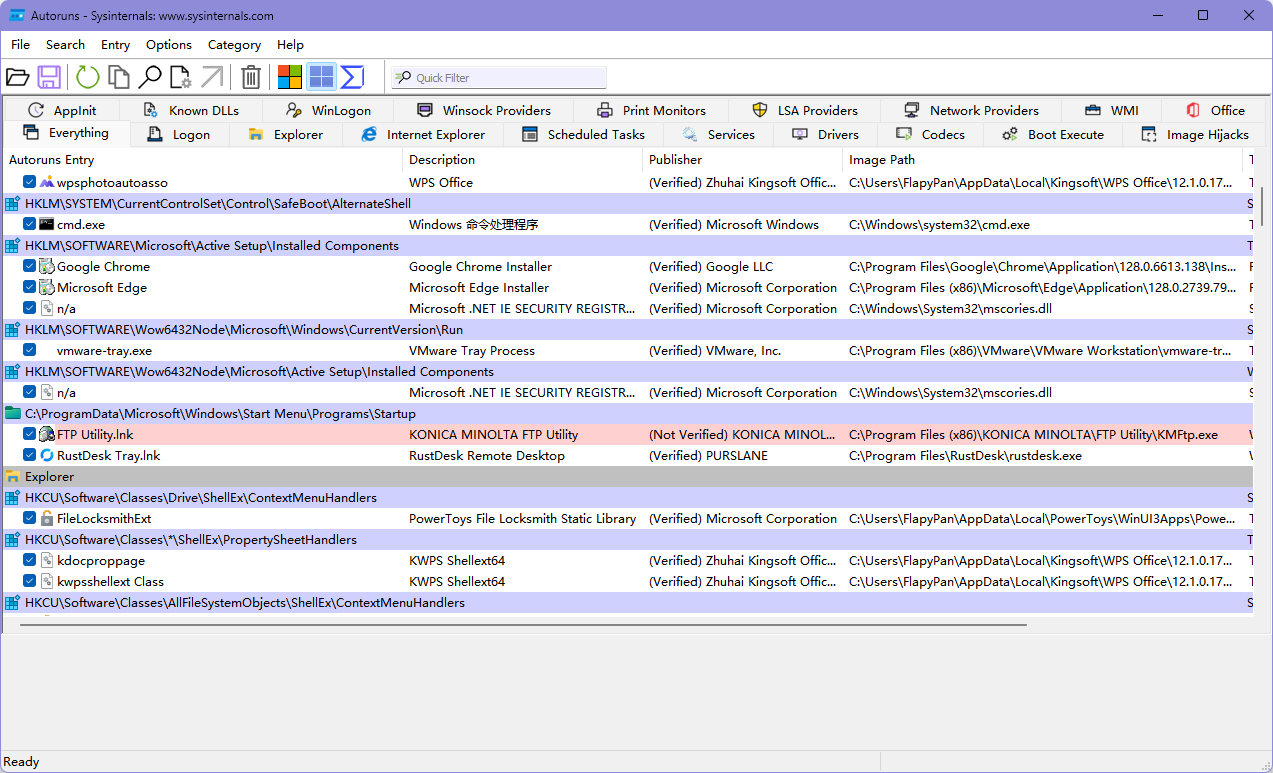The image size is (1273, 773).
Task: Open the Category menu
Action: [234, 45]
